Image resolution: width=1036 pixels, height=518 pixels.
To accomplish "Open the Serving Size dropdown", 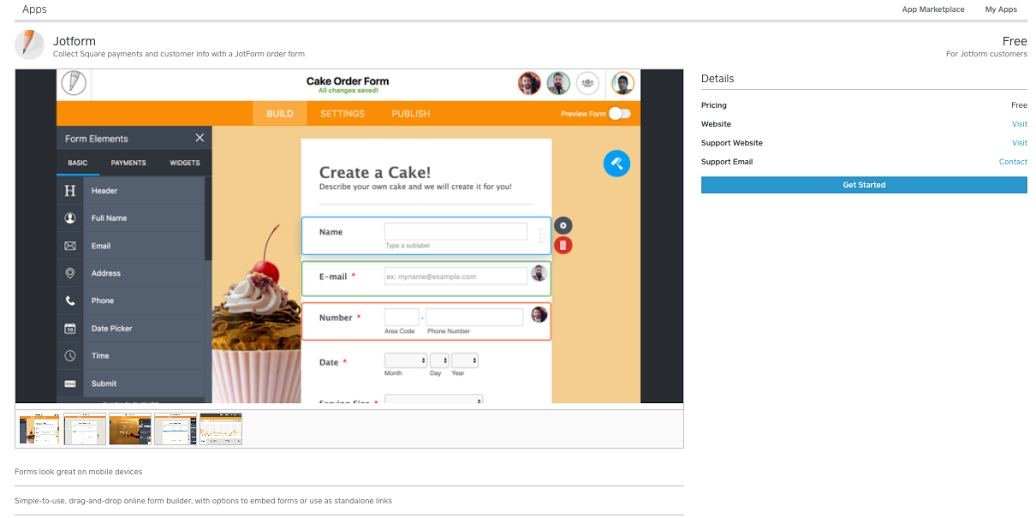I will click(433, 400).
